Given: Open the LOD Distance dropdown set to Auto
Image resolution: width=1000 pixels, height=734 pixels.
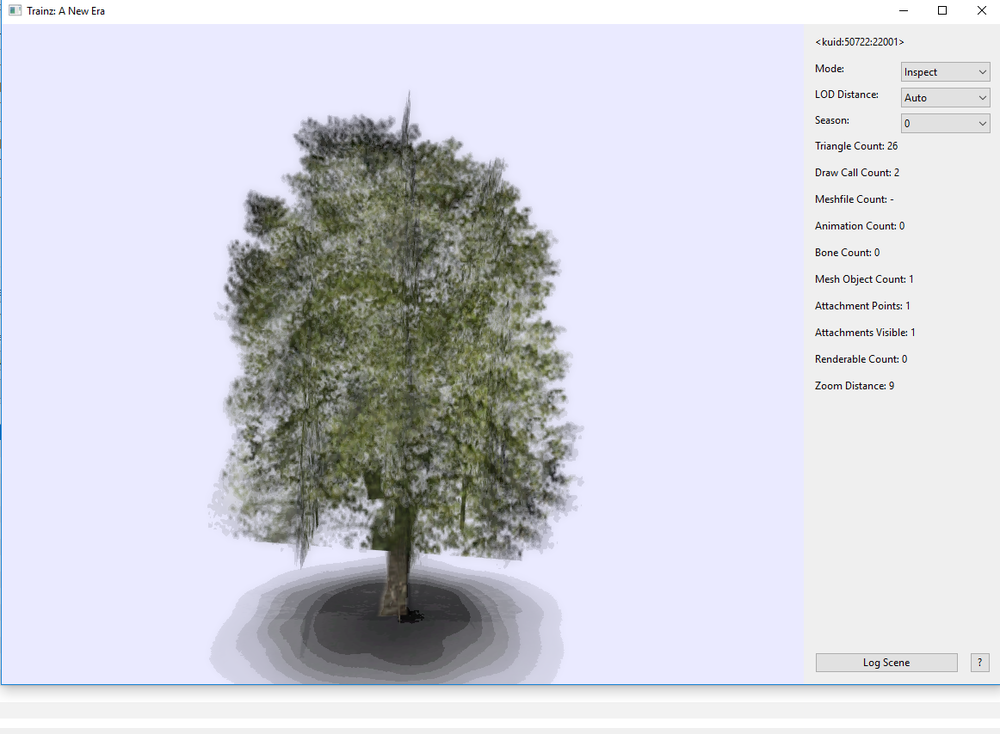Looking at the screenshot, I should tap(945, 98).
